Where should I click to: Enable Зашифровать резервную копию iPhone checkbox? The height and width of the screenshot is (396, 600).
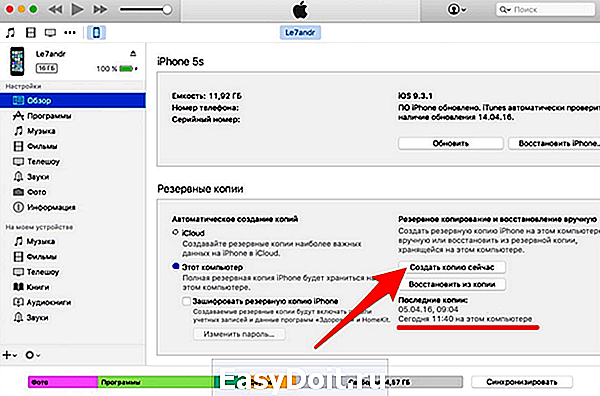186,301
